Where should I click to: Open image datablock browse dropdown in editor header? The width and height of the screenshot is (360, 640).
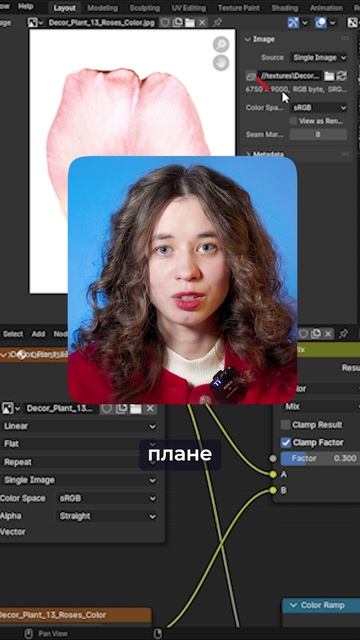tap(35, 22)
